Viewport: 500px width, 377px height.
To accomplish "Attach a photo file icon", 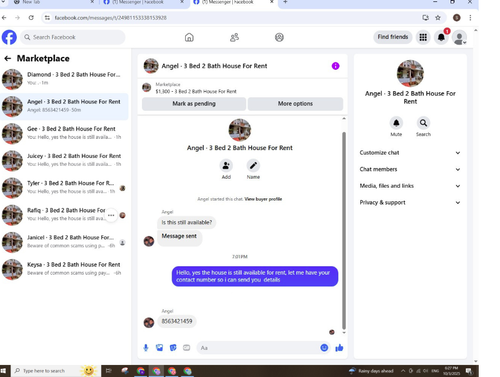I will click(159, 348).
